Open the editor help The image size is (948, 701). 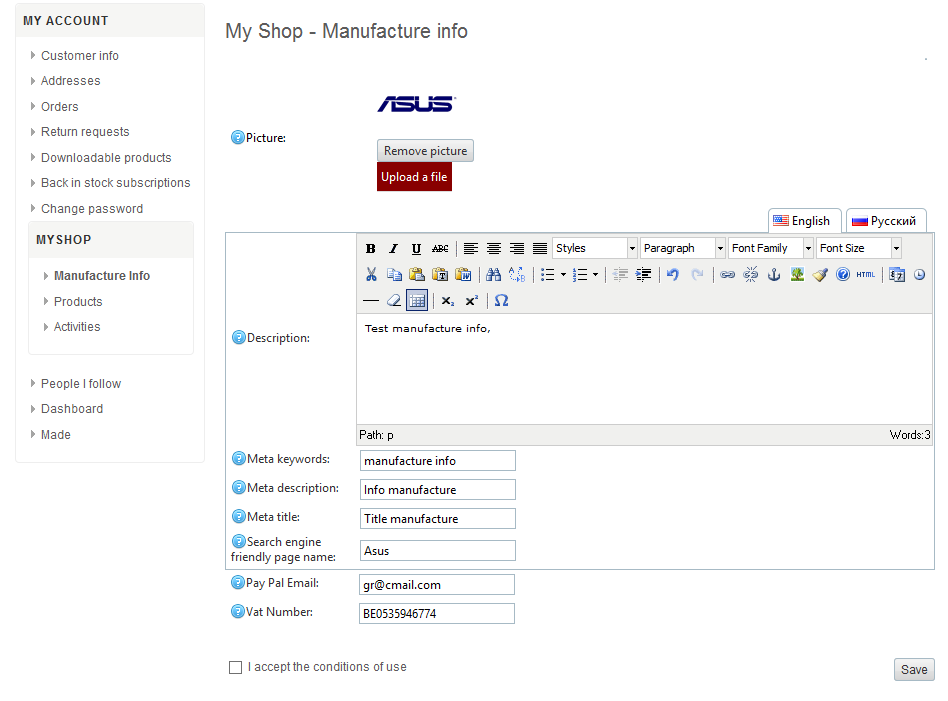843,275
